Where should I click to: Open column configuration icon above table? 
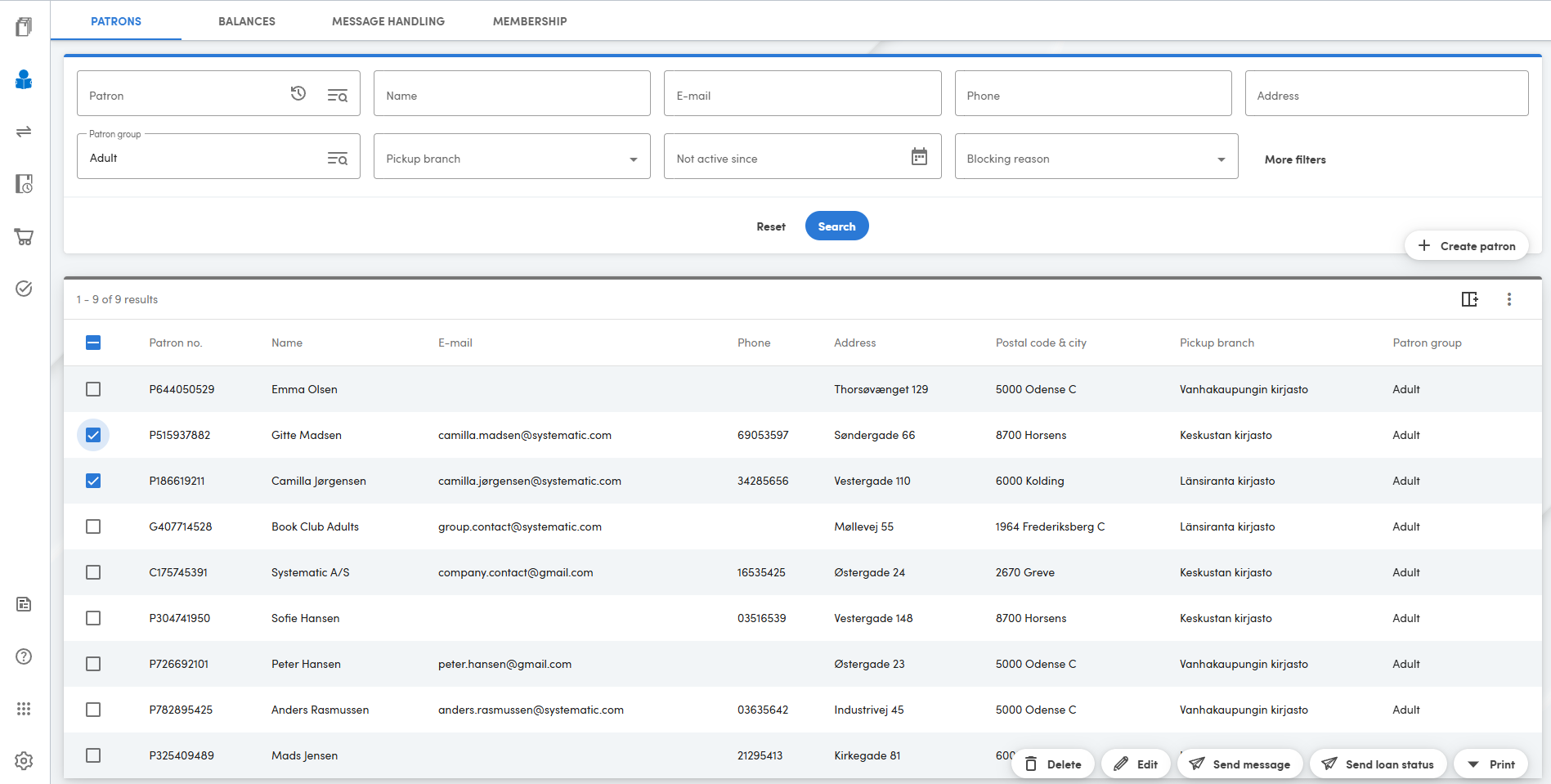(x=1470, y=299)
